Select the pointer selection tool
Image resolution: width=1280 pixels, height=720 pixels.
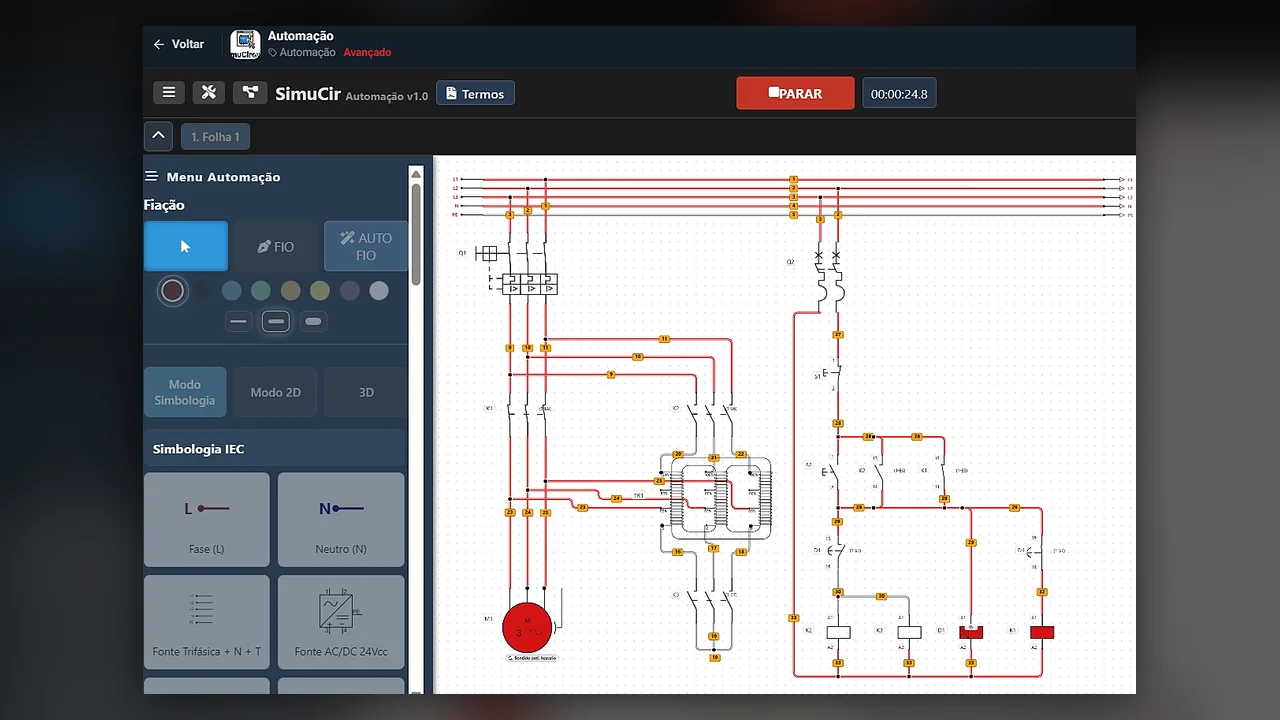(x=185, y=246)
